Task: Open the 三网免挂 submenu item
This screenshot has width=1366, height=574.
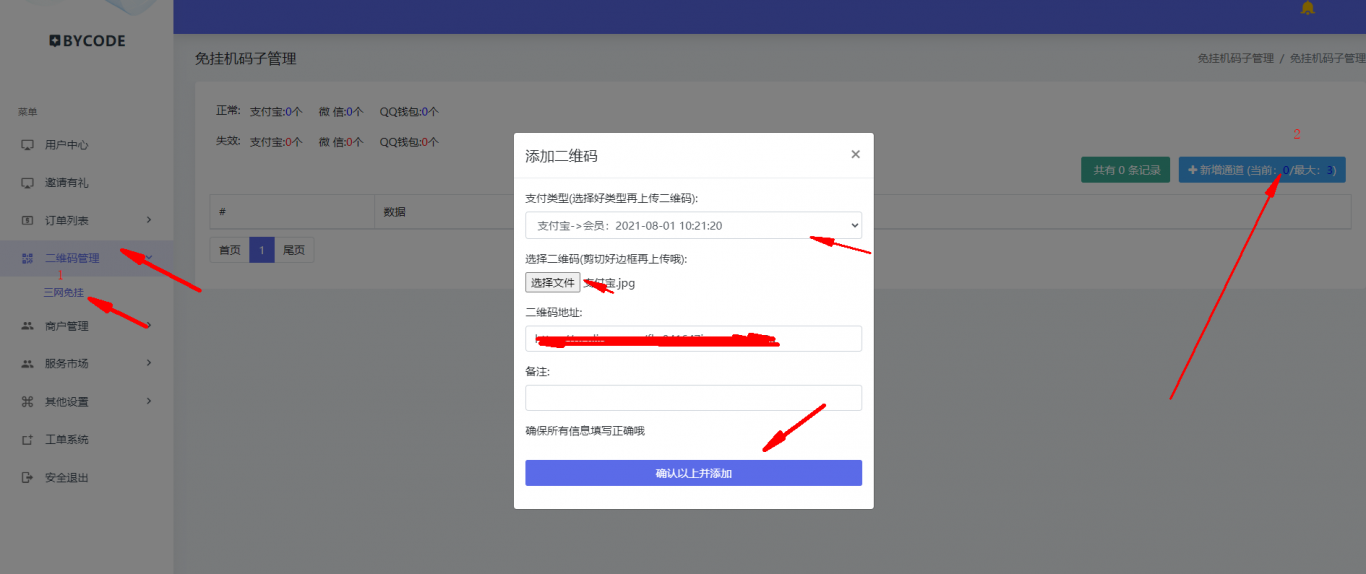Action: pos(64,293)
